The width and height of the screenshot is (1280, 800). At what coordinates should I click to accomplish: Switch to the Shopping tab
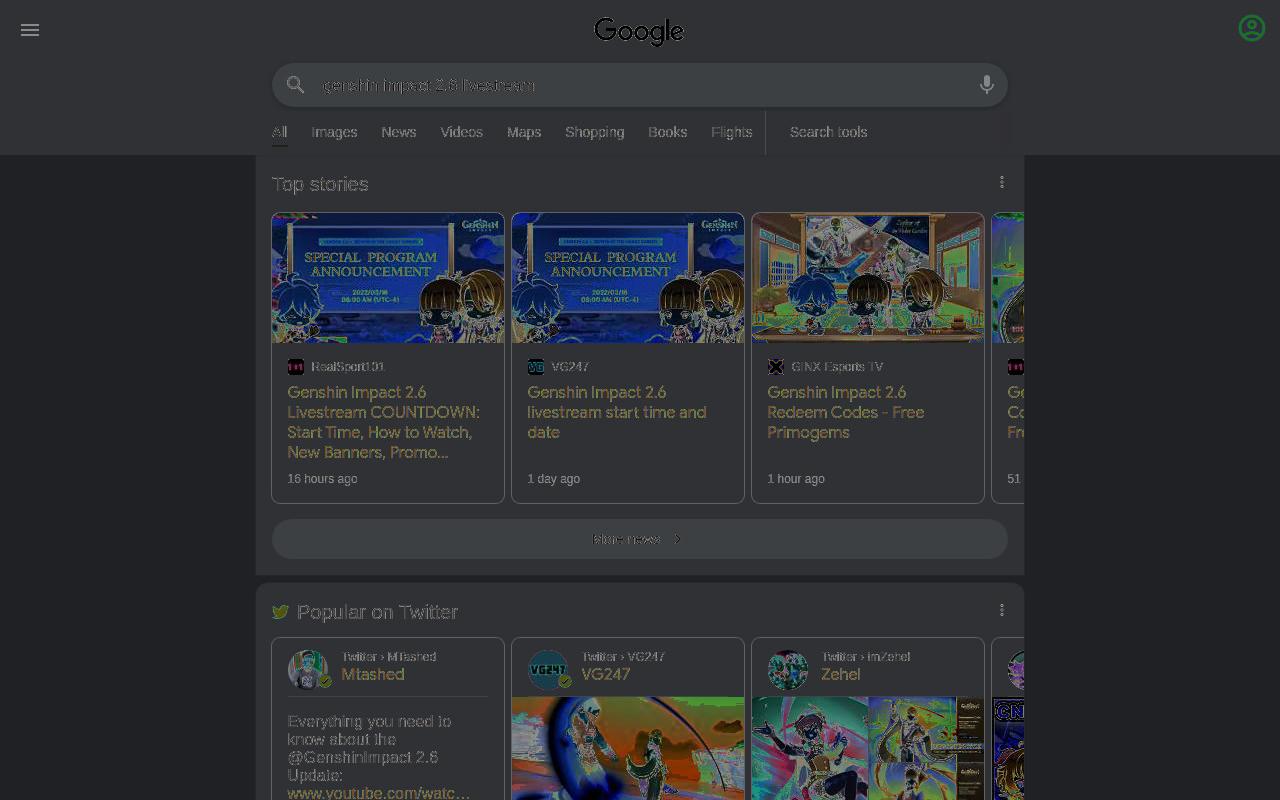click(594, 132)
